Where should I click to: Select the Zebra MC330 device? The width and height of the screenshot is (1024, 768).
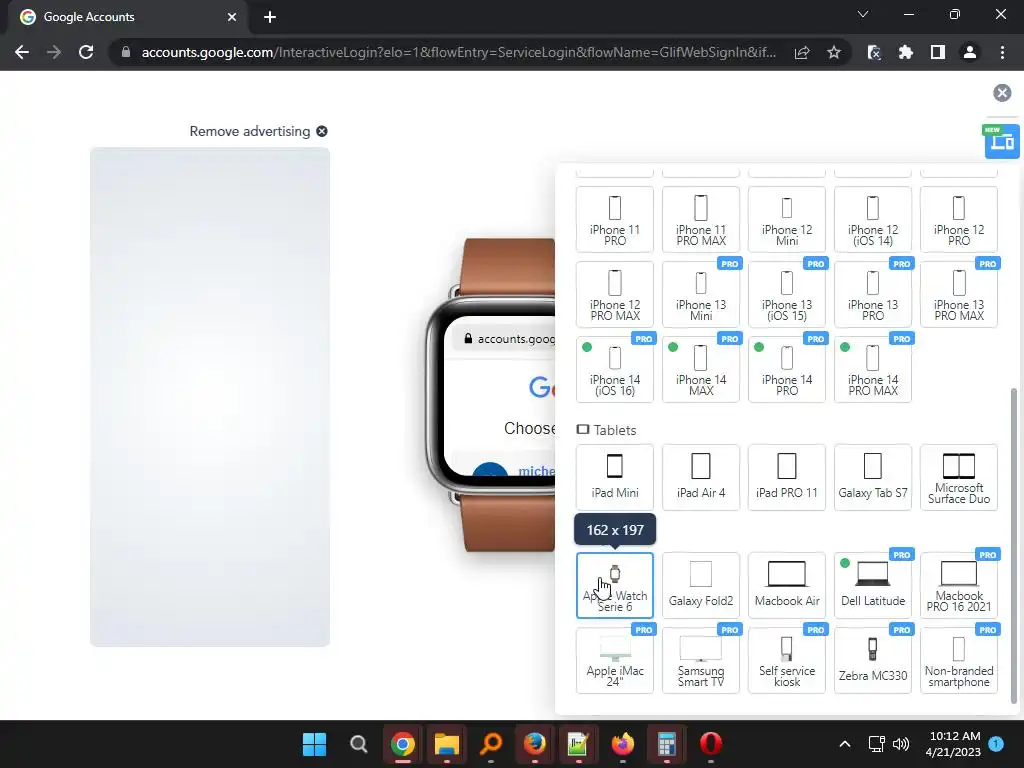click(x=872, y=660)
